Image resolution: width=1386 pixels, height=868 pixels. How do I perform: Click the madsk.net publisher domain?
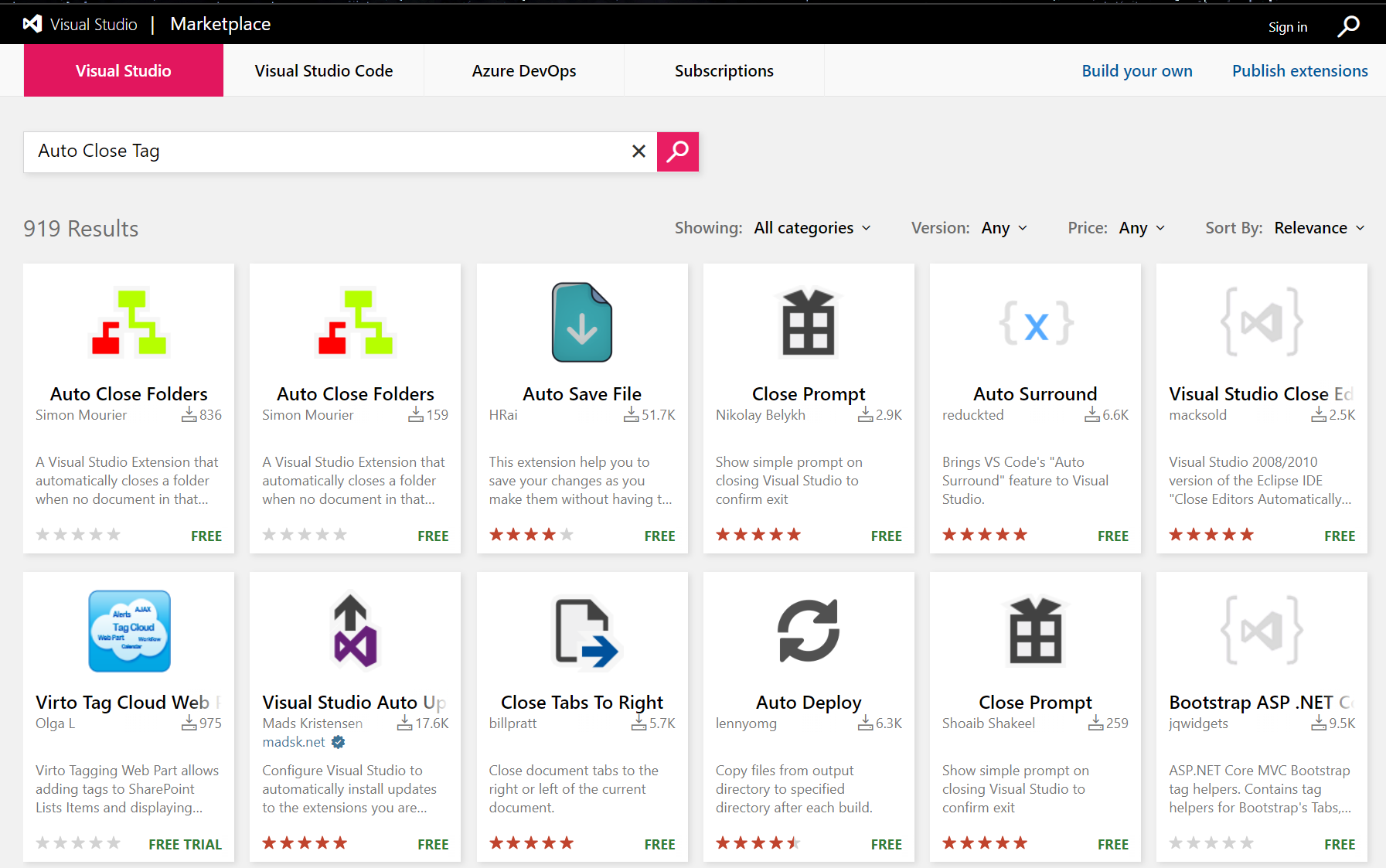[294, 742]
